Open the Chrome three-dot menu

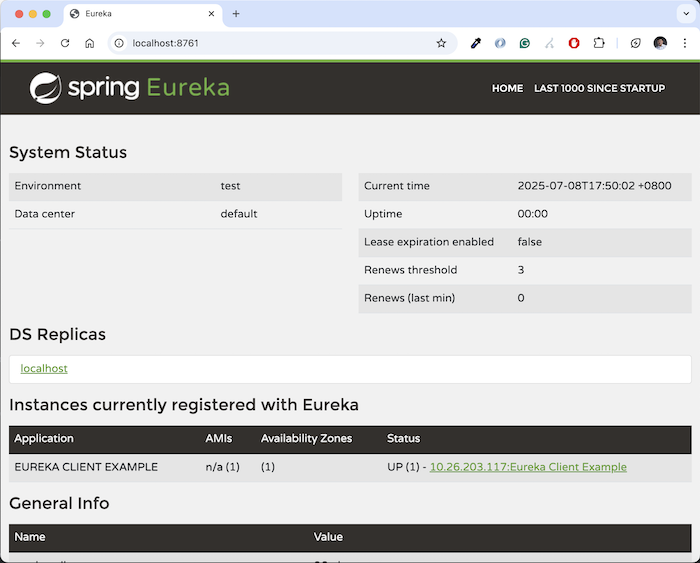click(x=684, y=43)
